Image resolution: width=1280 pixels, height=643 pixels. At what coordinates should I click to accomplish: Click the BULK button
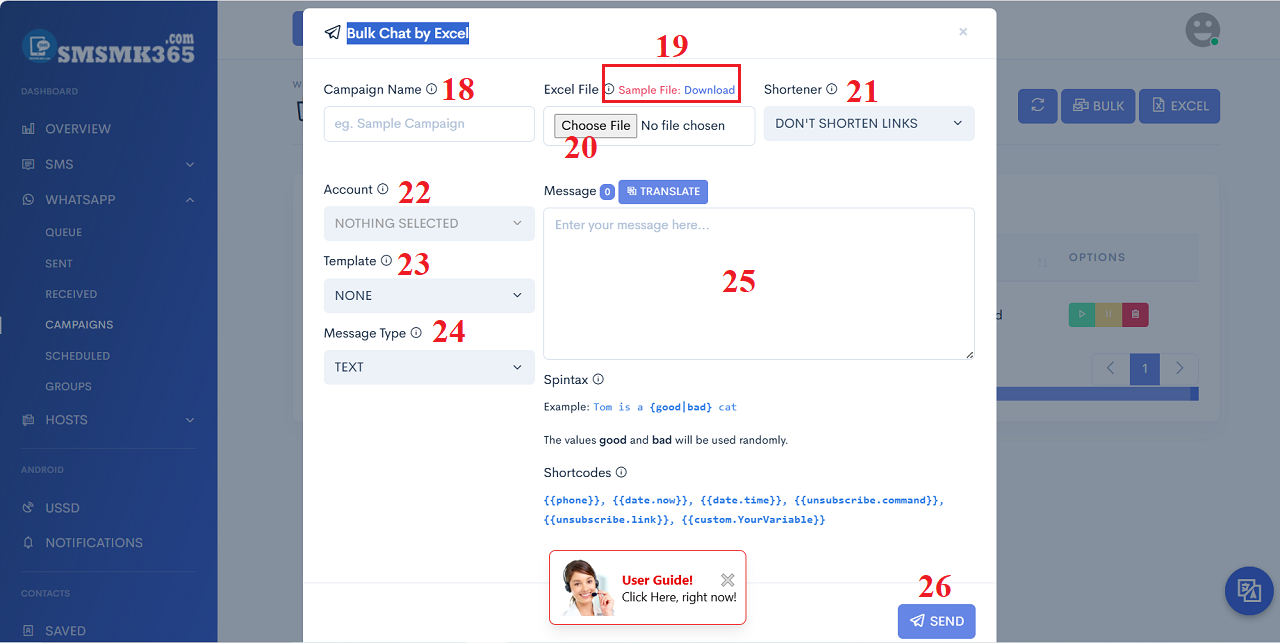pos(1097,105)
